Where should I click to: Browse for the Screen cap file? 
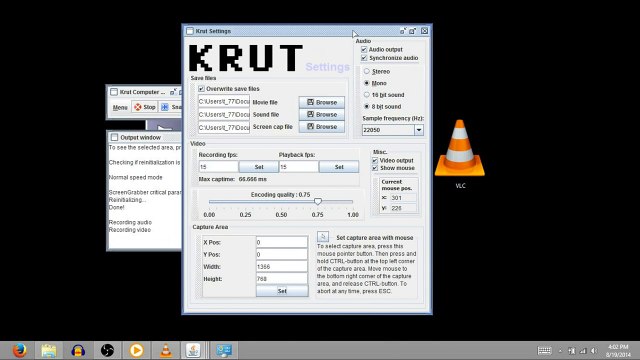(x=322, y=127)
